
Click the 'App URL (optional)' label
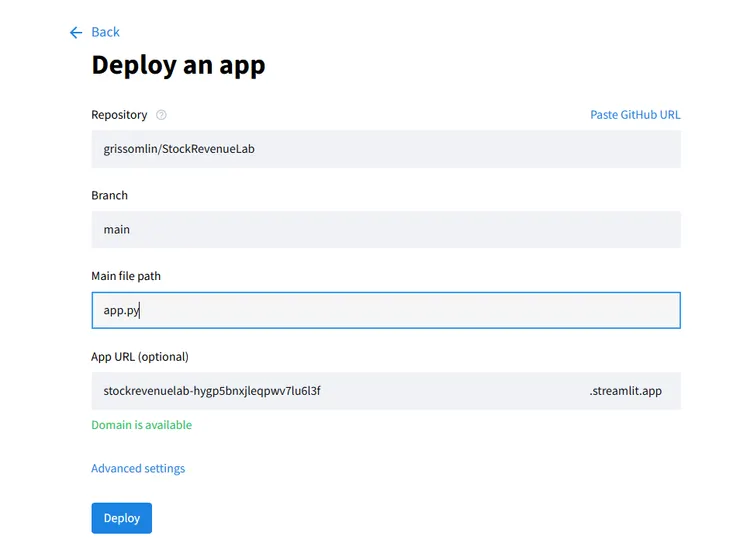140,356
